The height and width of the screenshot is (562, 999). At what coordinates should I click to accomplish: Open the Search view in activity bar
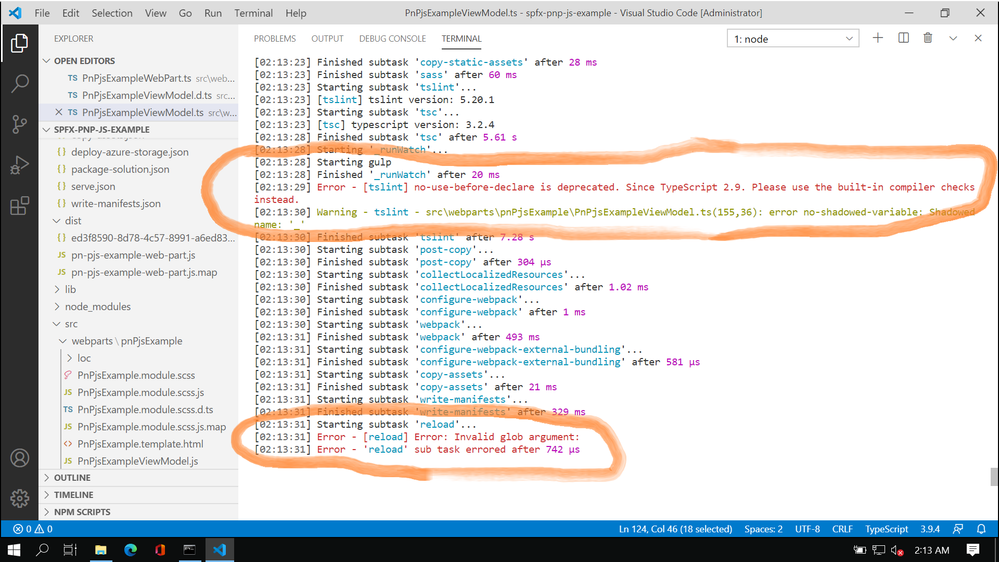coord(19,83)
